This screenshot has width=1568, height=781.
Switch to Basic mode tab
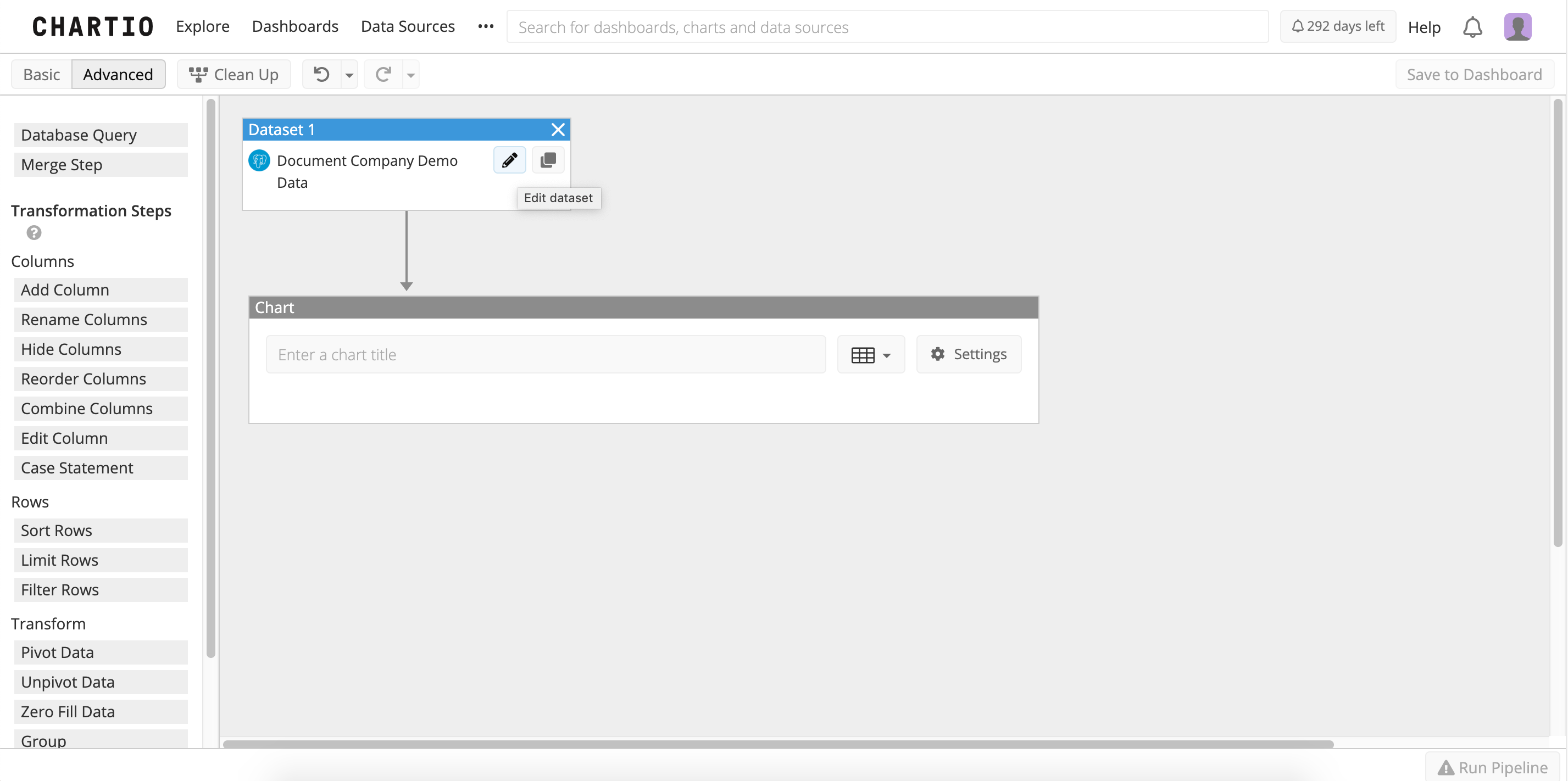41,74
